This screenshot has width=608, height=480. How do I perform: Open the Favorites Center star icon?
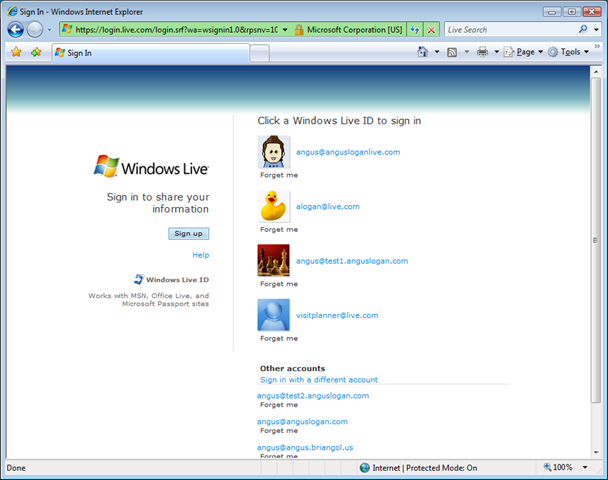[x=16, y=52]
